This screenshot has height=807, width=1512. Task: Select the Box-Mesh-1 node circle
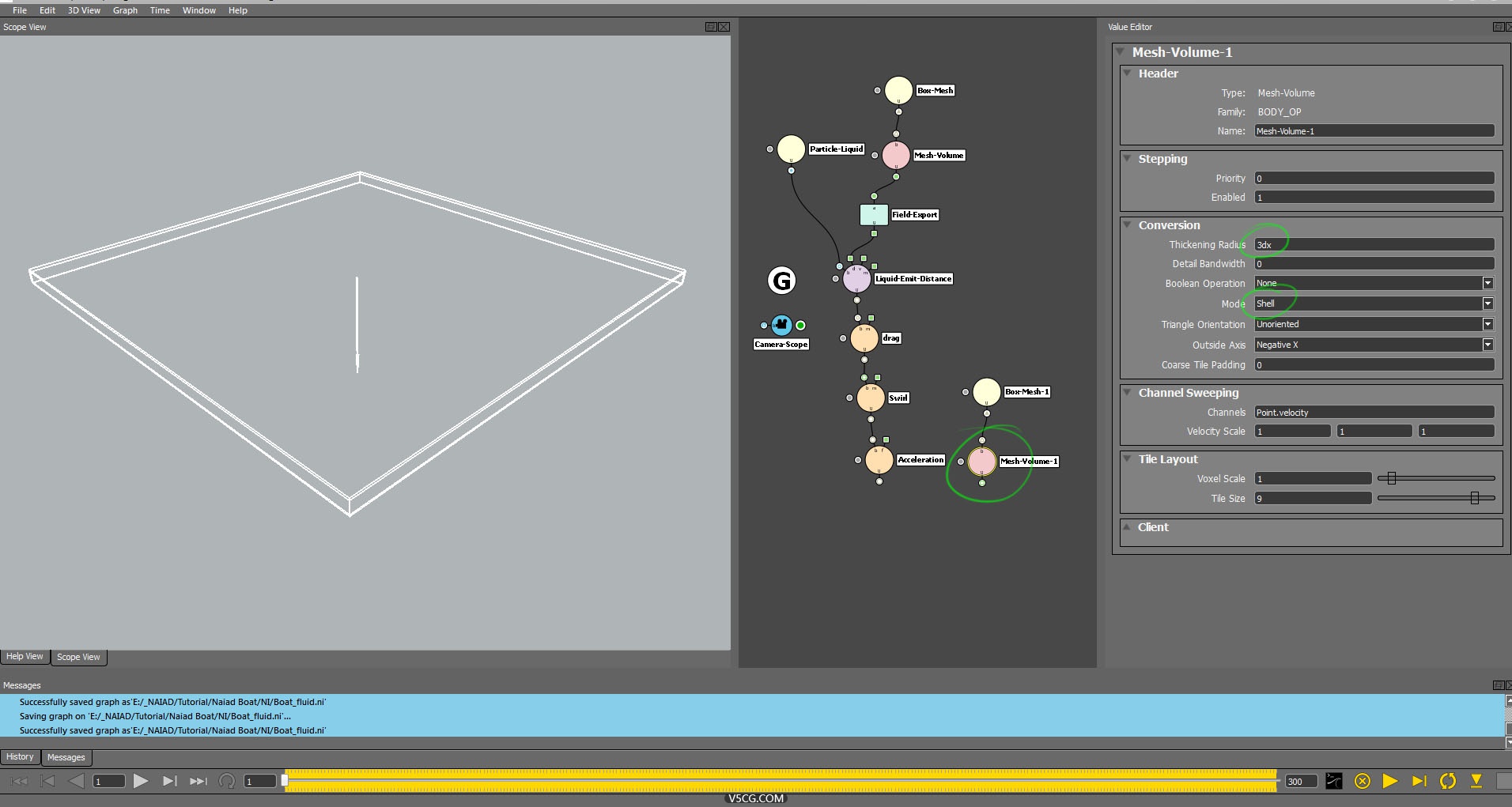tap(987, 391)
